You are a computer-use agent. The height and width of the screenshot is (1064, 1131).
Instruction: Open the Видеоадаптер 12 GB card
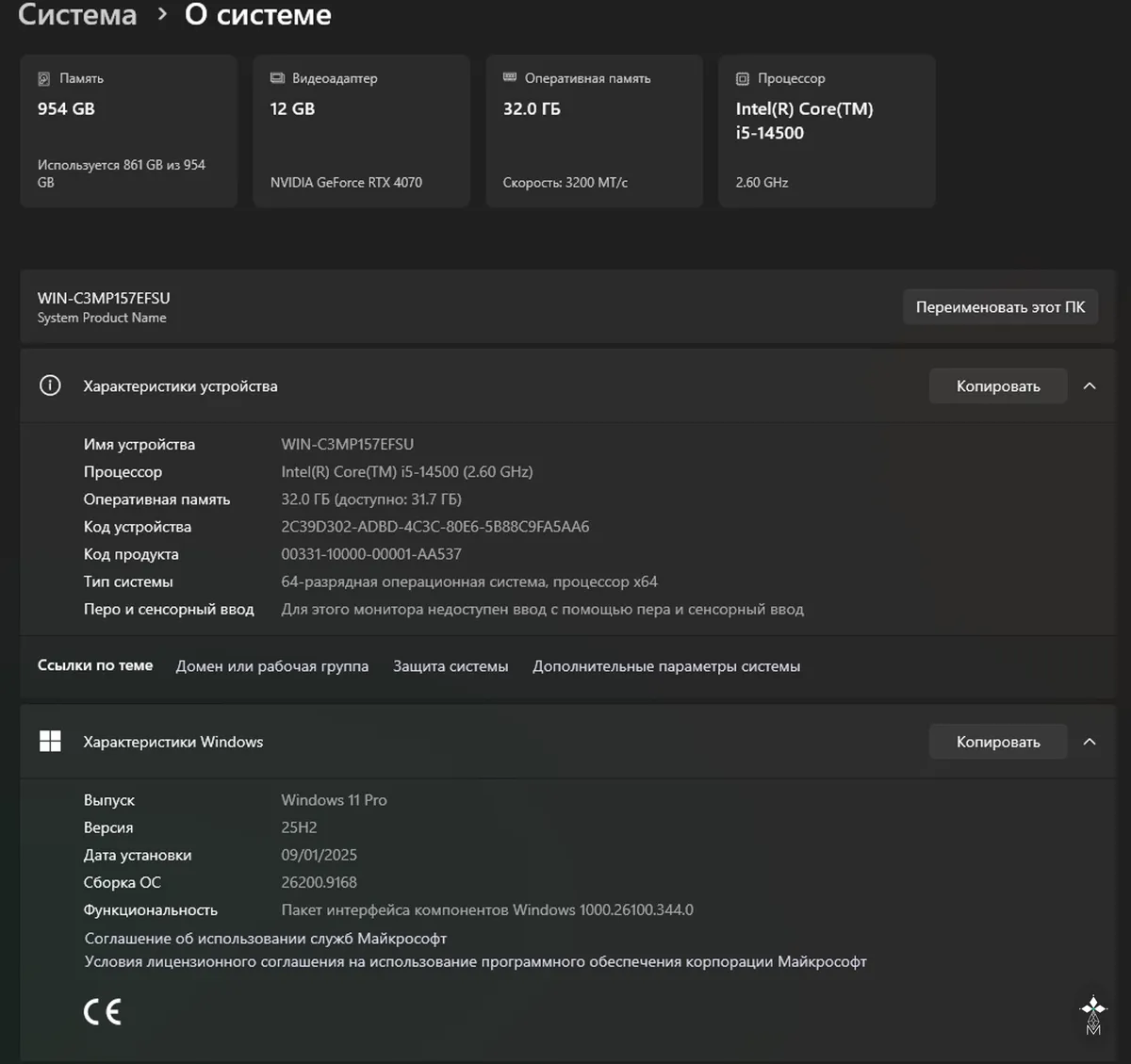click(361, 131)
